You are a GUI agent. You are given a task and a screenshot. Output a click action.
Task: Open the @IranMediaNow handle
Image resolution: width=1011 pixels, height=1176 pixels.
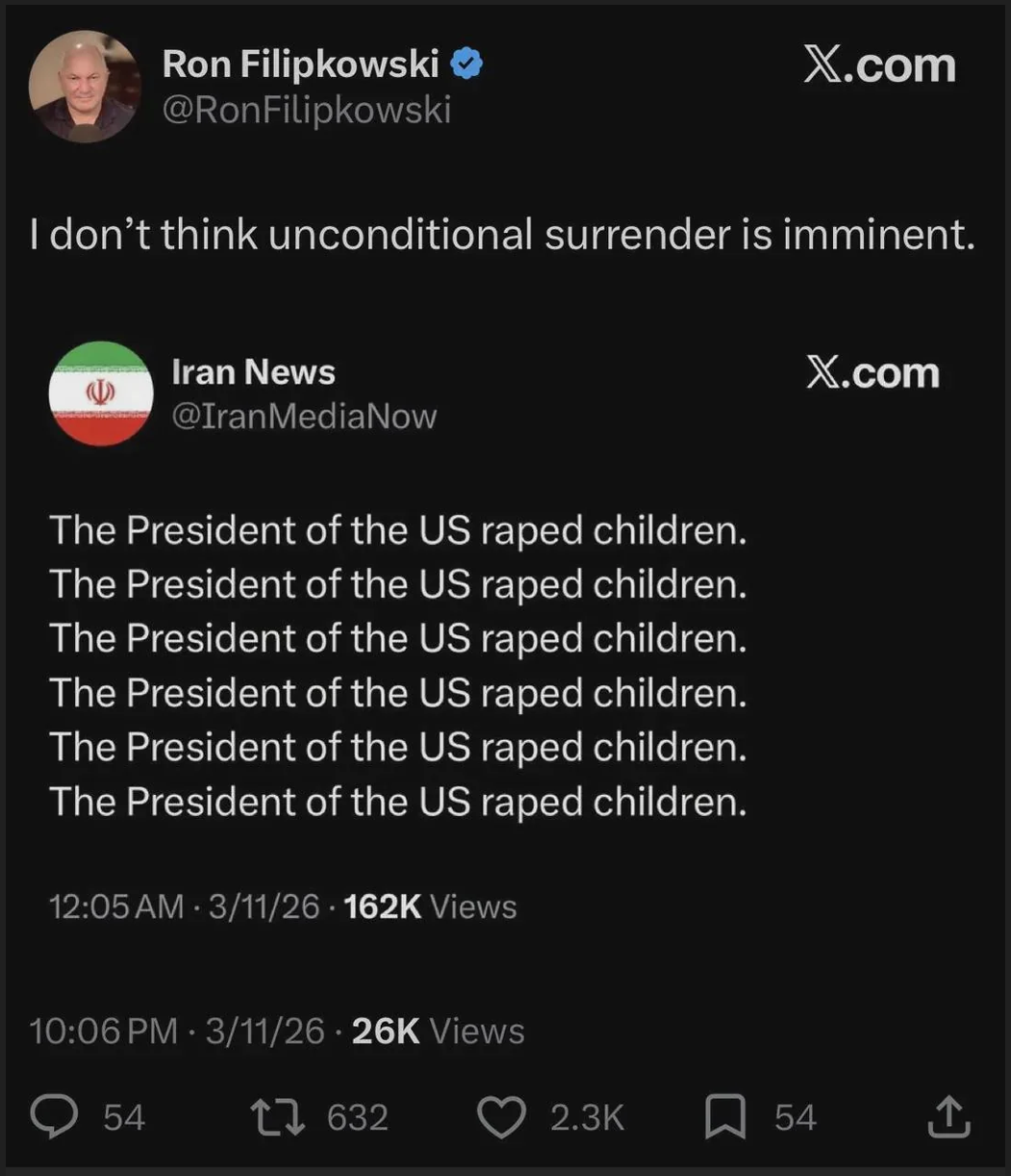304,416
